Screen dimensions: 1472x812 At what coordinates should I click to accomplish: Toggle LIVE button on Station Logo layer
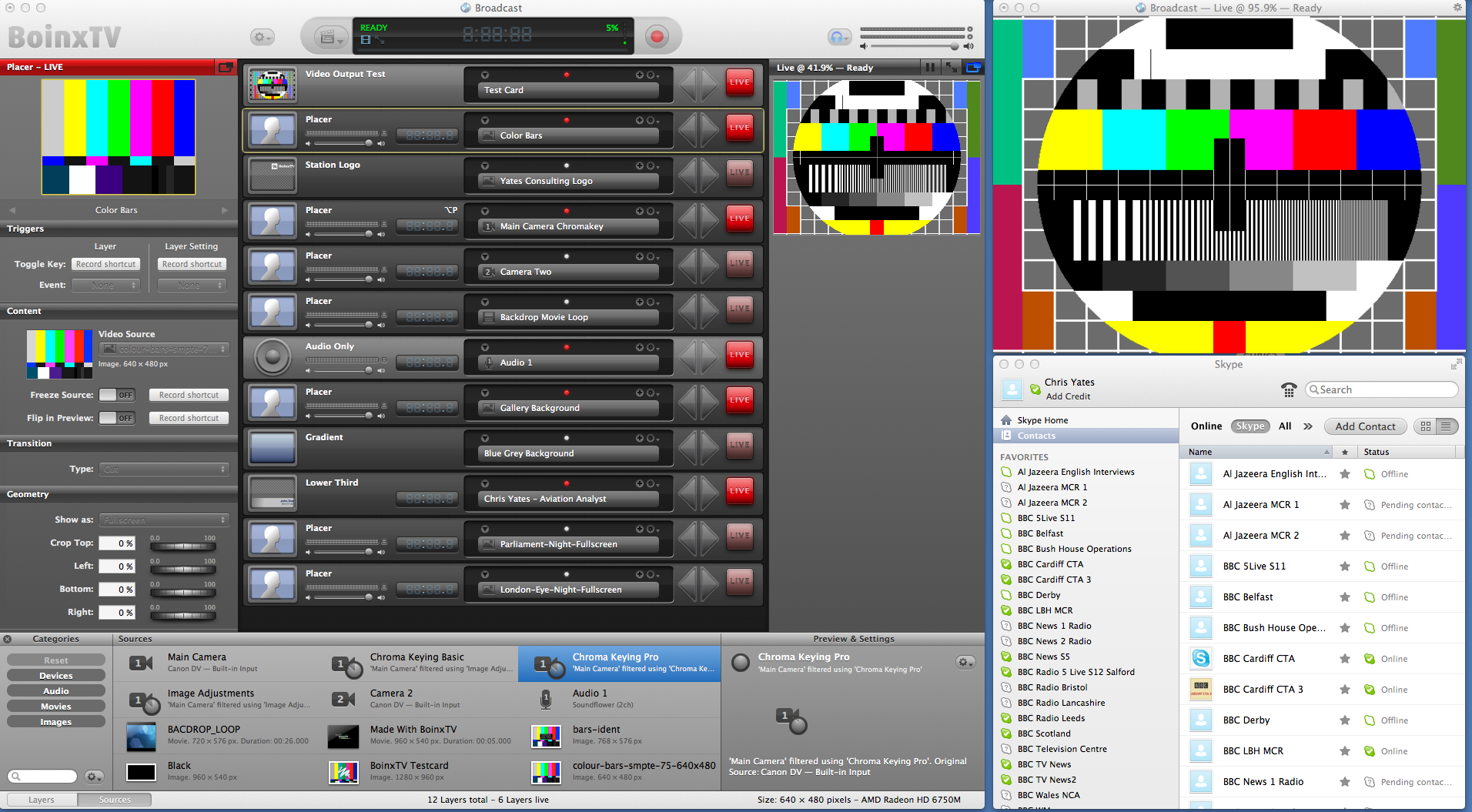[x=740, y=172]
